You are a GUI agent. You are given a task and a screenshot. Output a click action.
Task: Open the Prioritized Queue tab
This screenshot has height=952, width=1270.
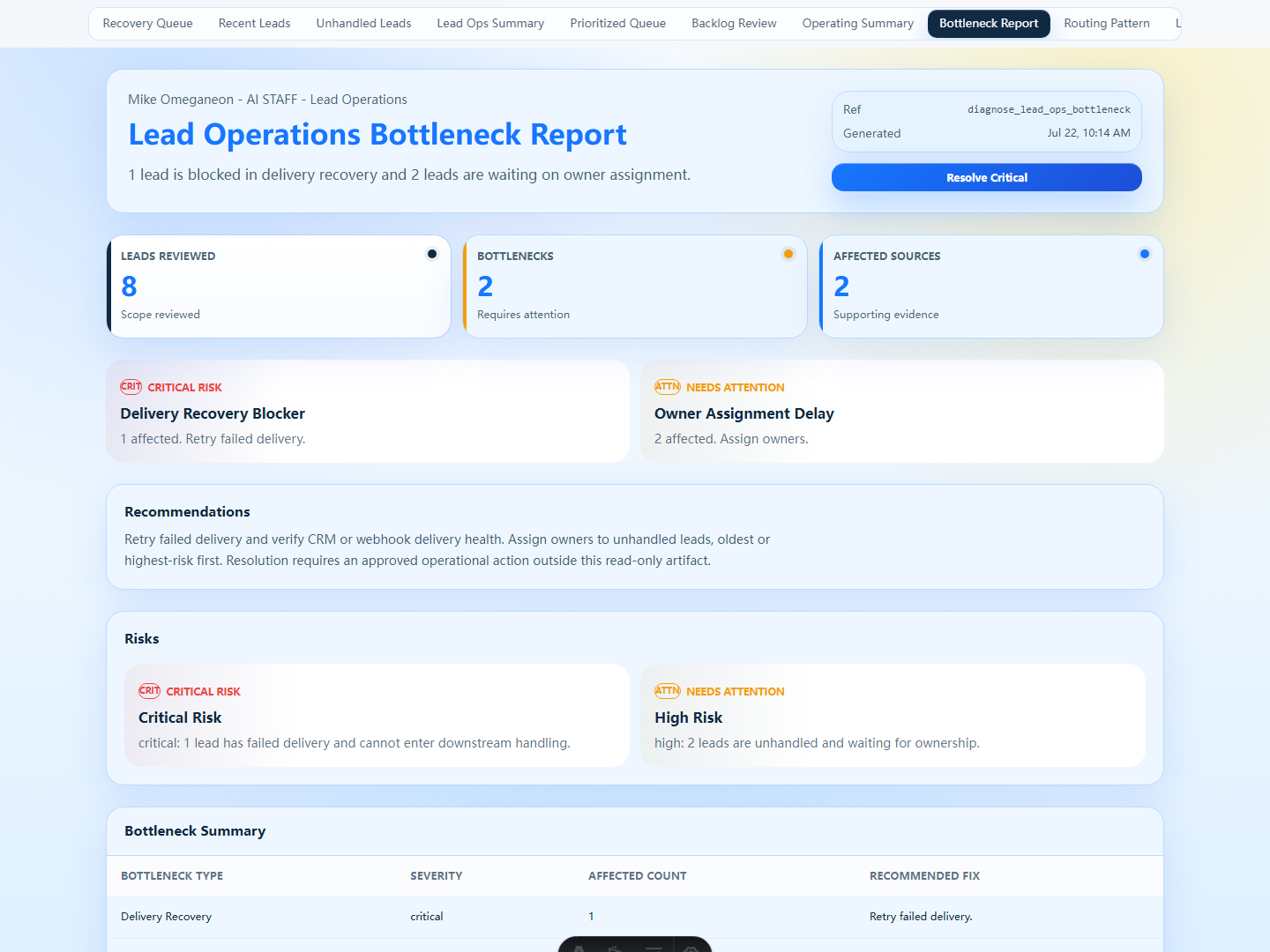[618, 24]
